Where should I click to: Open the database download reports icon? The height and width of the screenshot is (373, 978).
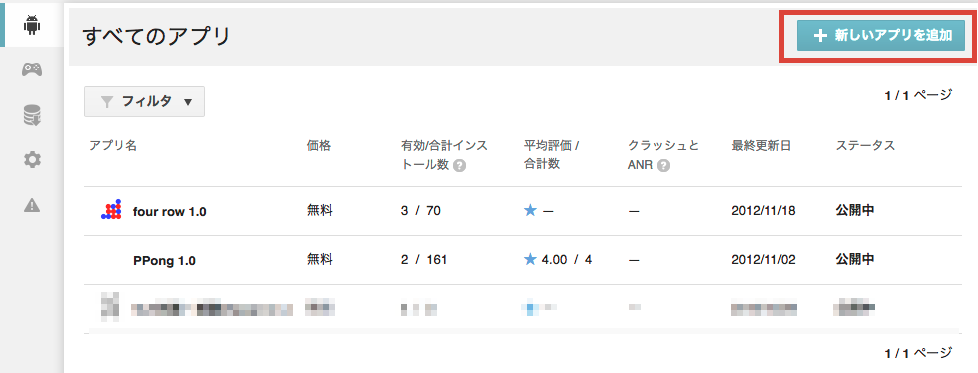(x=32, y=115)
